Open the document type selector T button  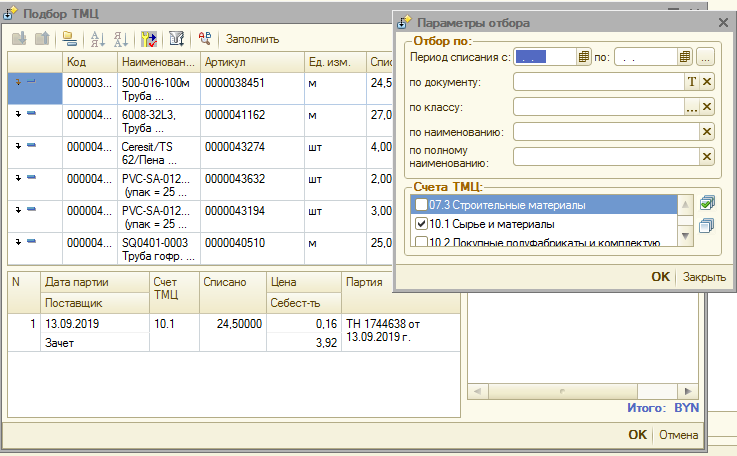pyautogui.click(x=691, y=82)
